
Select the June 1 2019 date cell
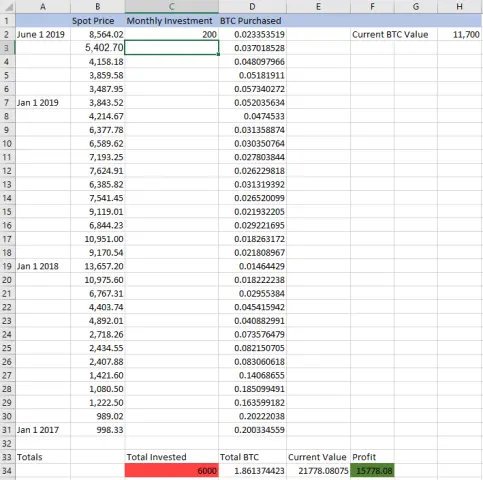coord(43,34)
